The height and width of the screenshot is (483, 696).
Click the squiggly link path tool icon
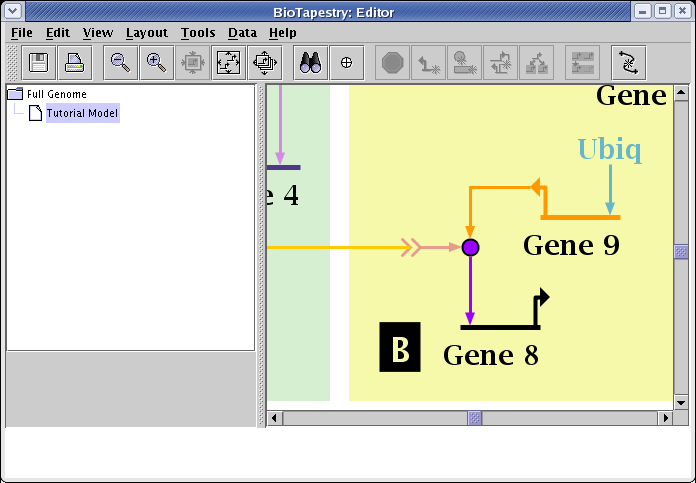(628, 63)
